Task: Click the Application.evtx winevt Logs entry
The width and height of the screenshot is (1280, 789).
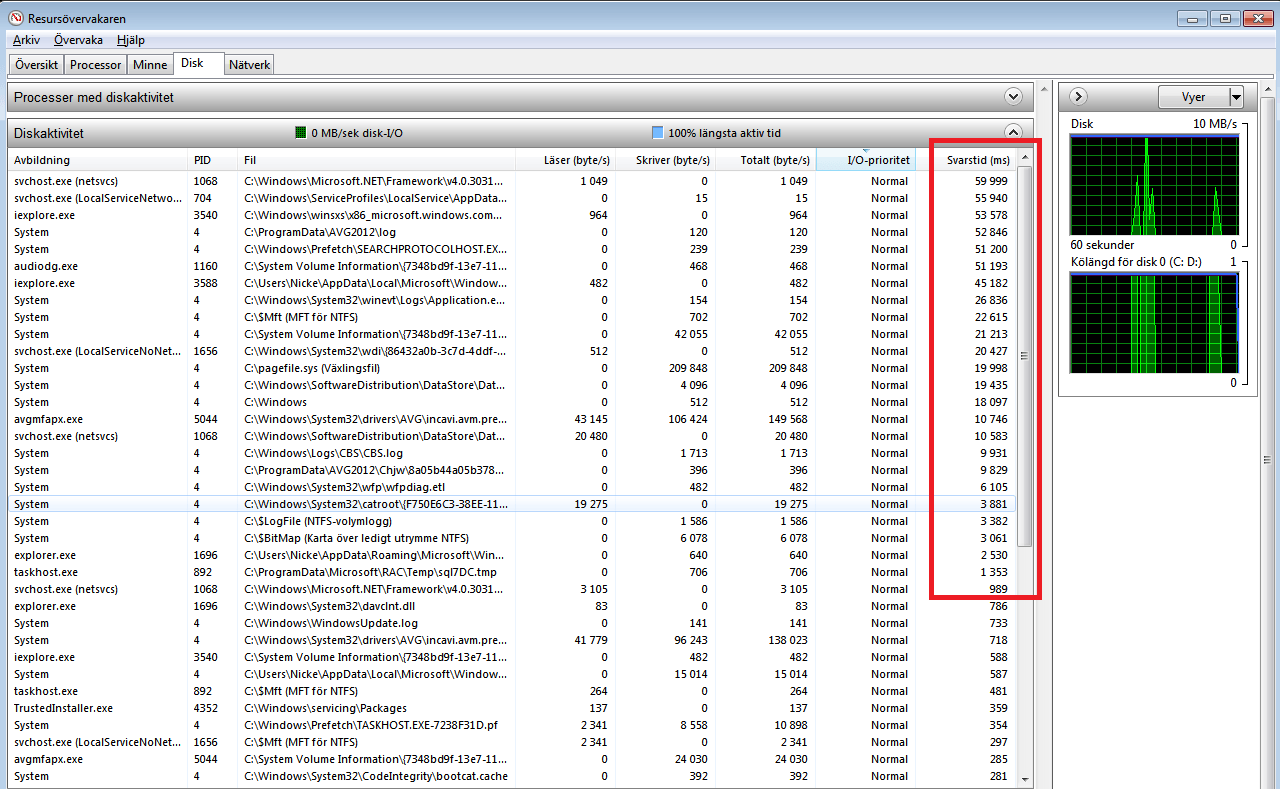Action: click(x=374, y=300)
